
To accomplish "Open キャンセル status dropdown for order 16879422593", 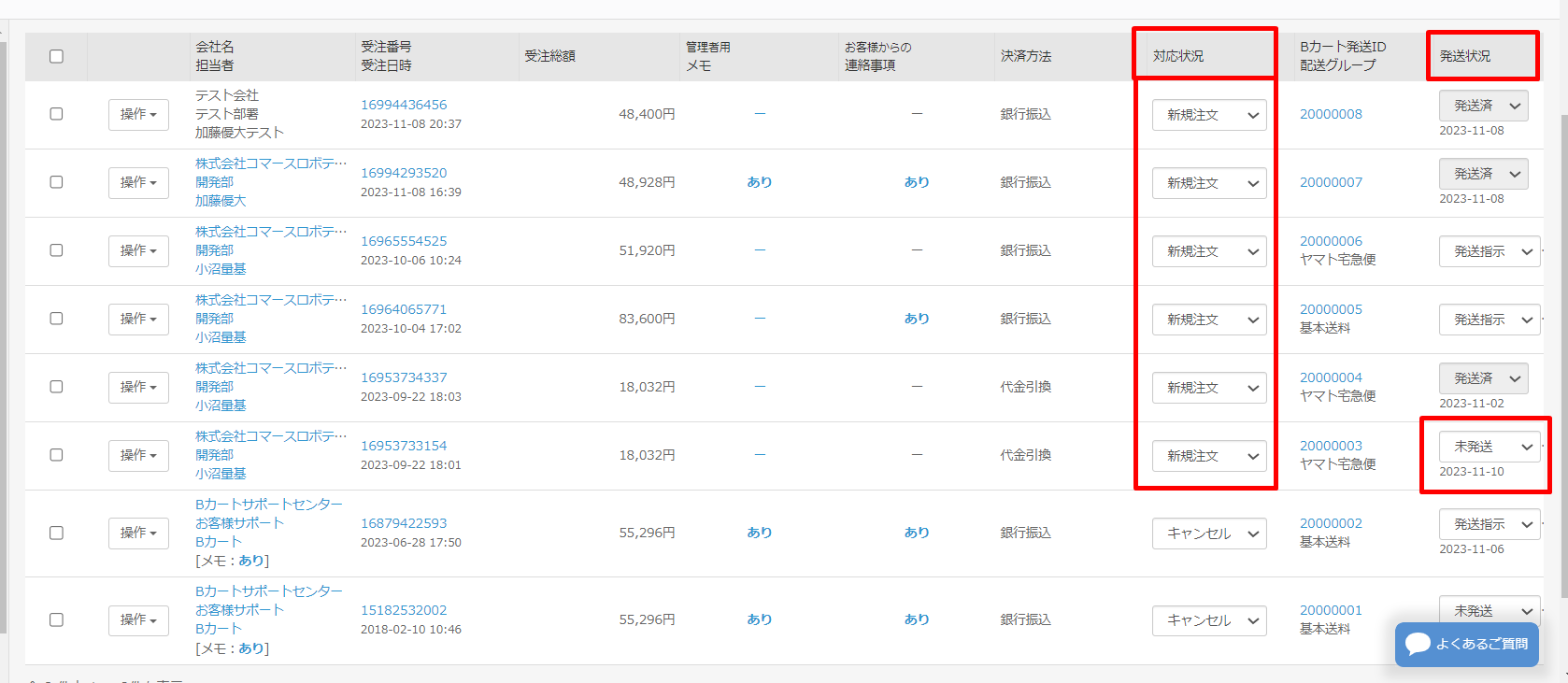I will tap(1209, 534).
